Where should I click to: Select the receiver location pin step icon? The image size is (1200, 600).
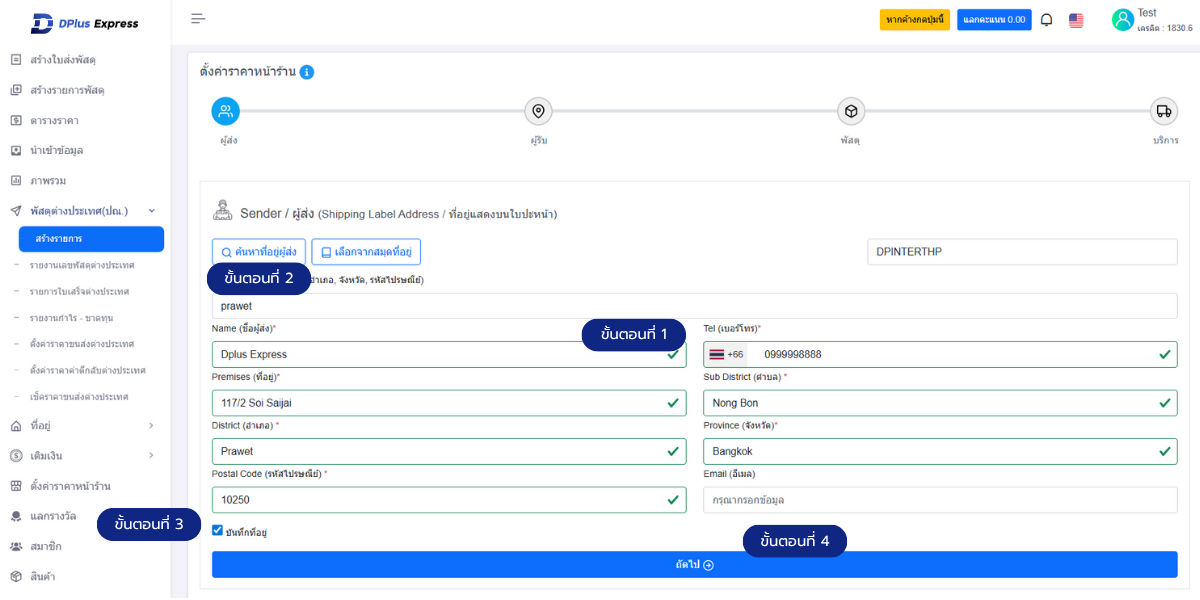(x=538, y=111)
